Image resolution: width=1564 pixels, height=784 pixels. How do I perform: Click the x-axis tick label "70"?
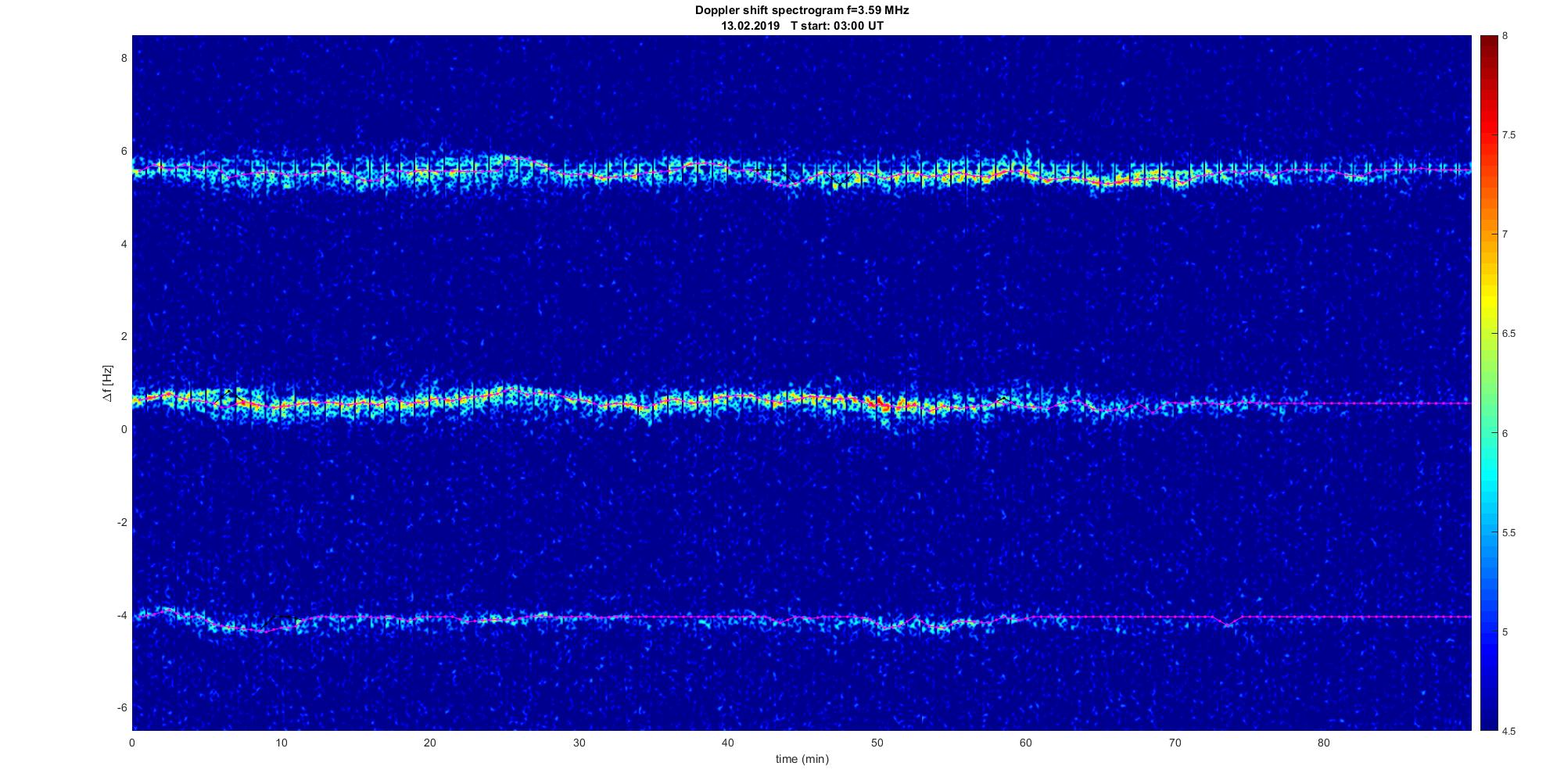click(1175, 743)
